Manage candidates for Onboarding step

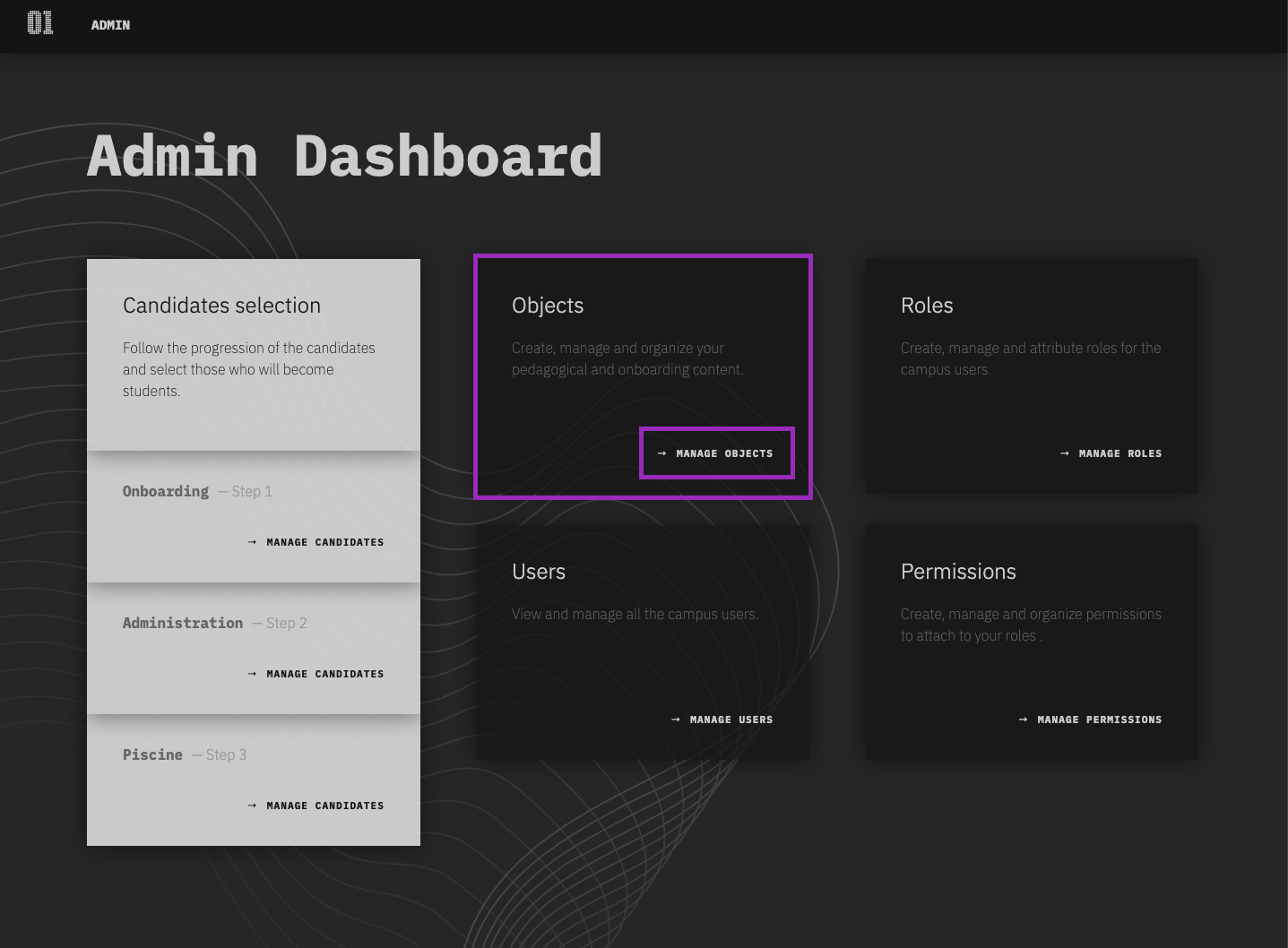tap(316, 542)
